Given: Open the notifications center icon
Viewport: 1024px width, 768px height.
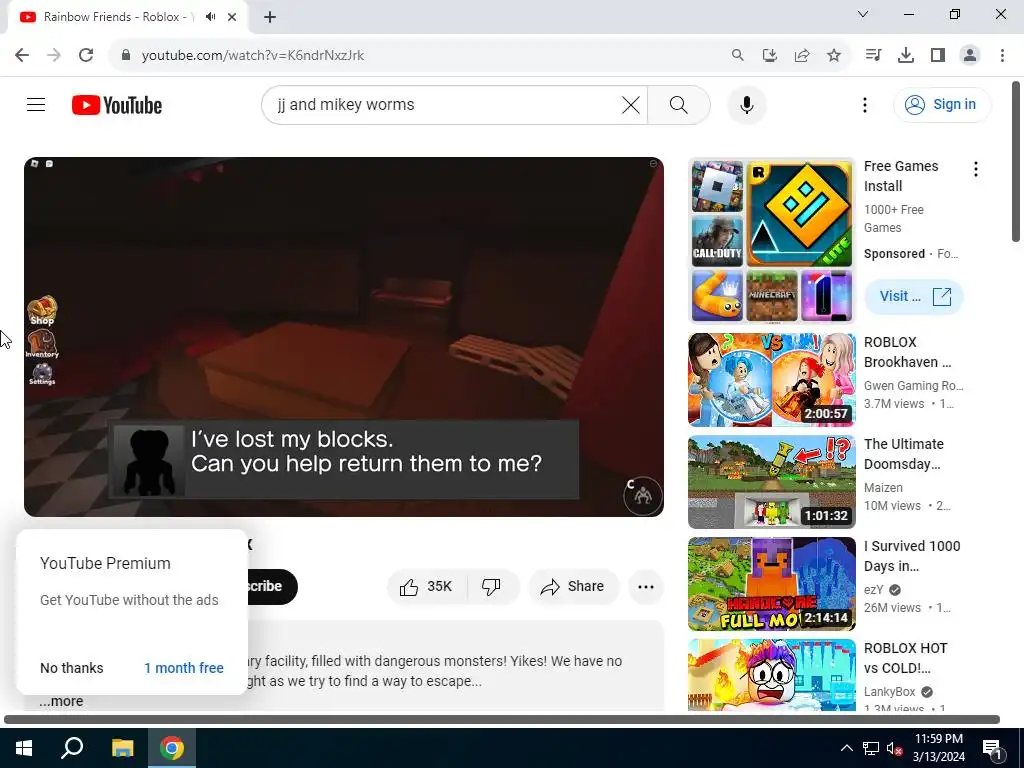Looking at the screenshot, I should point(992,748).
